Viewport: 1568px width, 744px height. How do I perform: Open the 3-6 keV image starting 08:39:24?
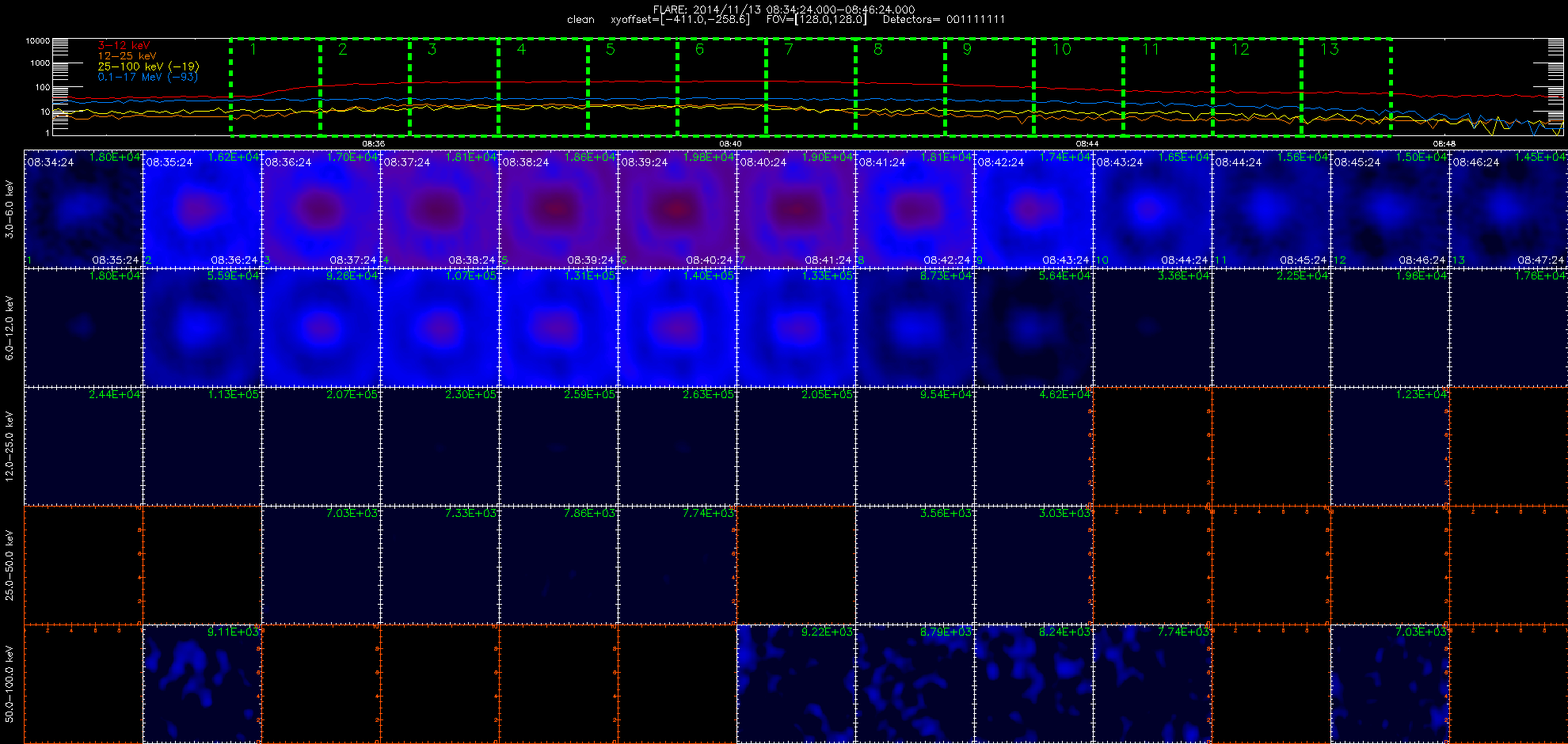point(677,209)
